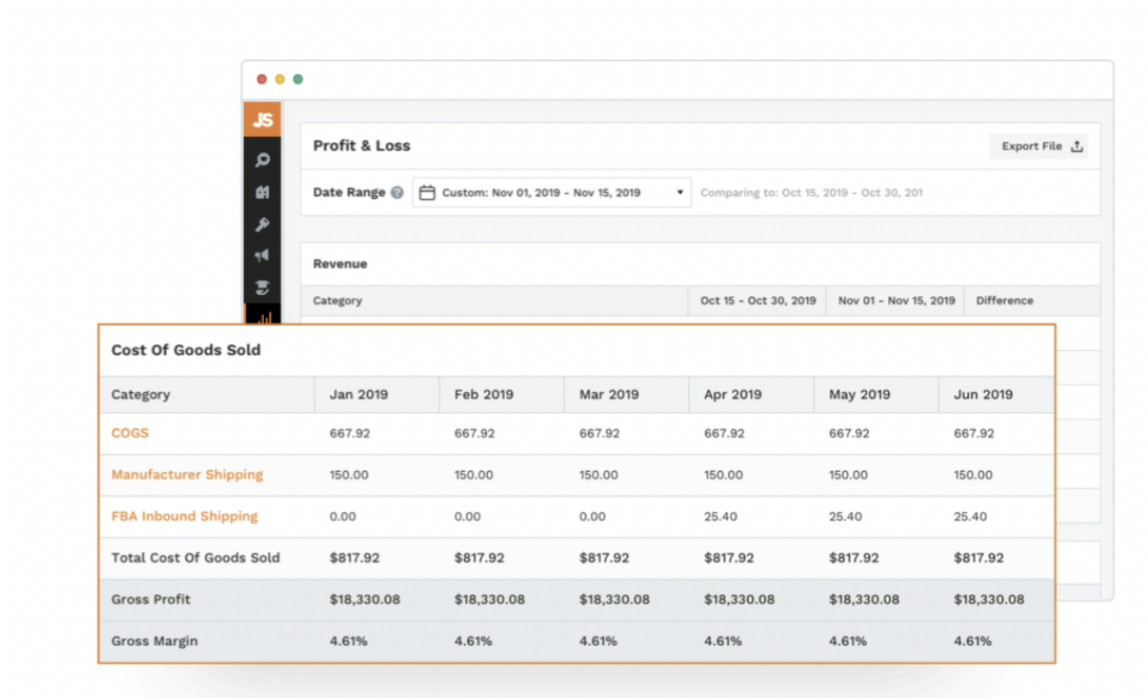Click the yellow window minimize dot
The image size is (1148, 698).
[x=280, y=79]
